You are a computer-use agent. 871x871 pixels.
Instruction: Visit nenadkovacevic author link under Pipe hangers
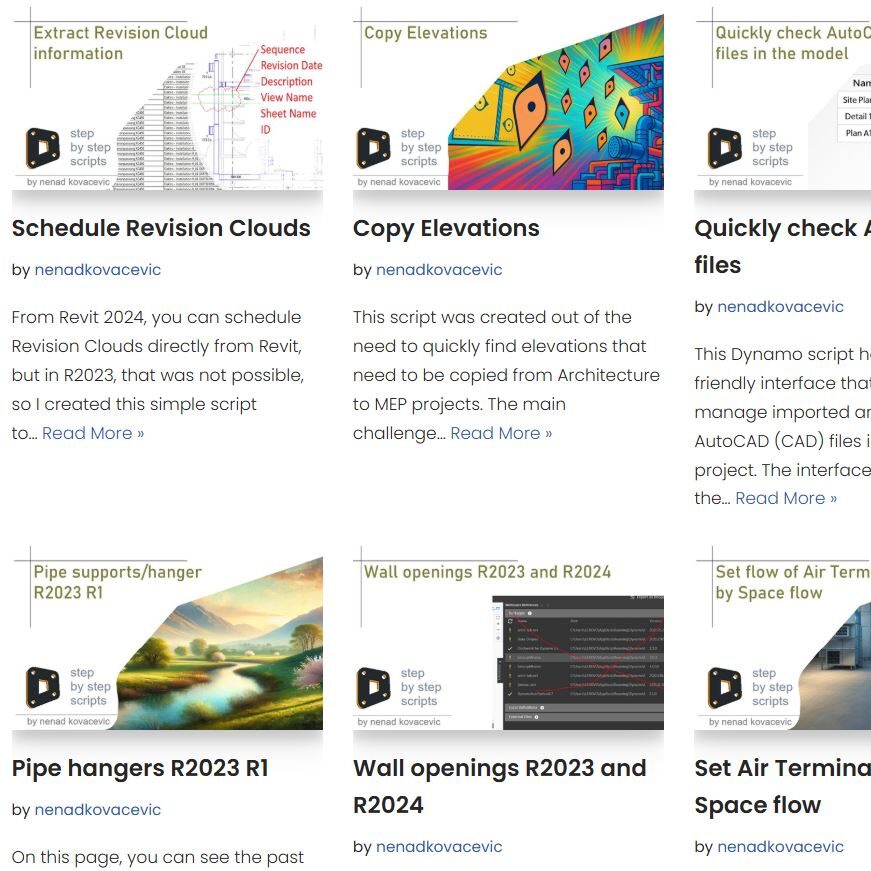[x=98, y=810]
